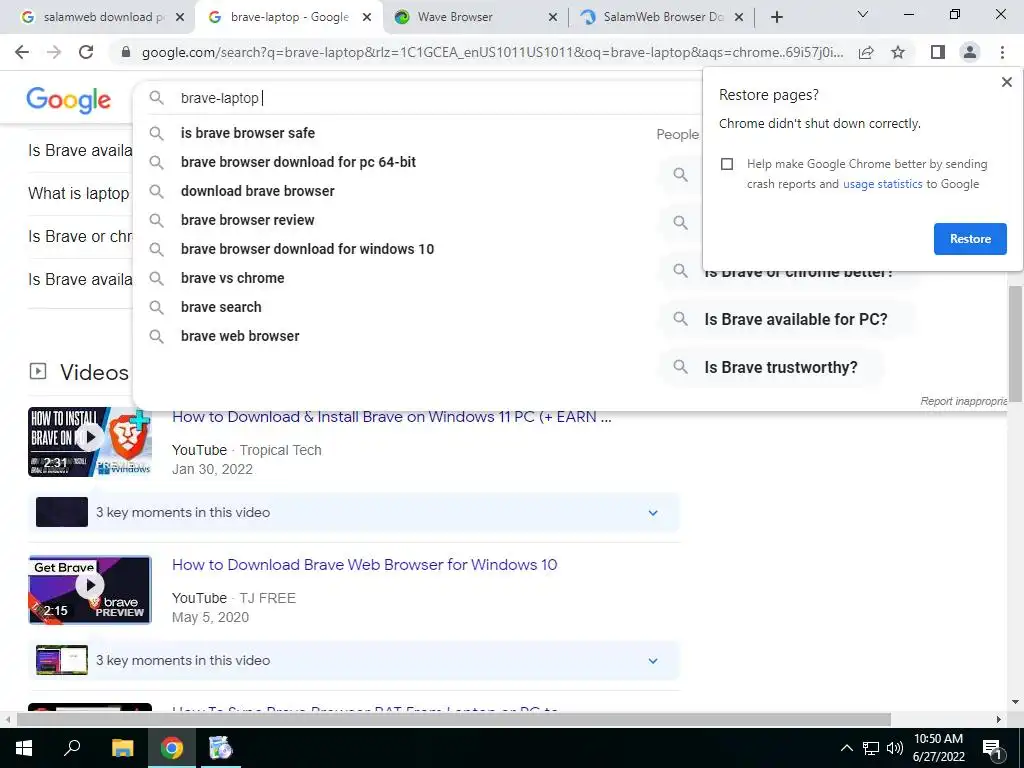1024x768 pixels.
Task: Choose suggestion 'brave web browser'
Action: click(x=240, y=336)
